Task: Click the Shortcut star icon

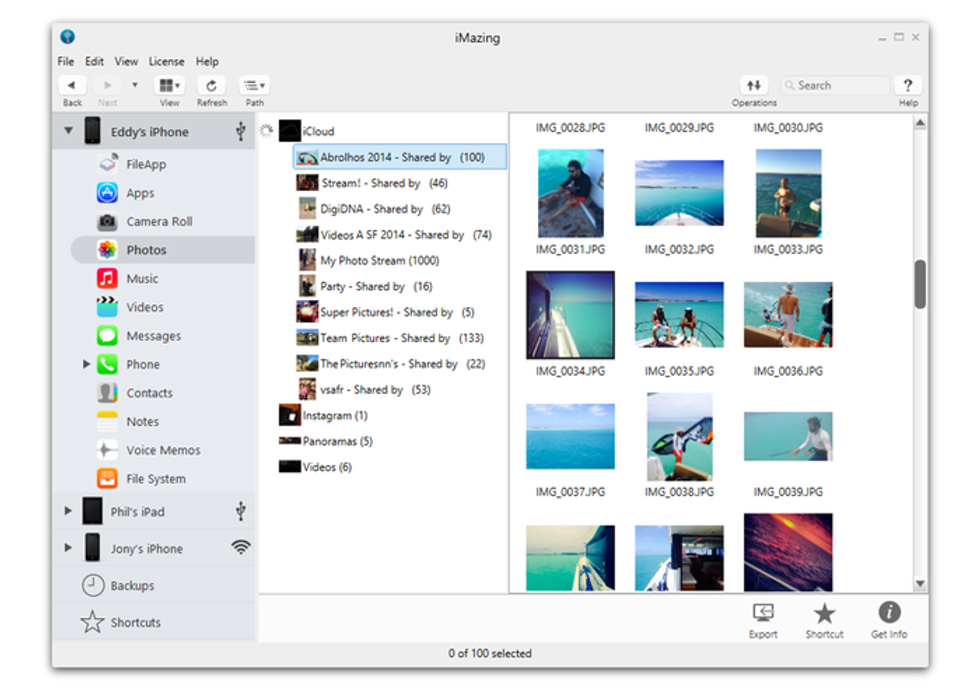Action: pos(824,614)
